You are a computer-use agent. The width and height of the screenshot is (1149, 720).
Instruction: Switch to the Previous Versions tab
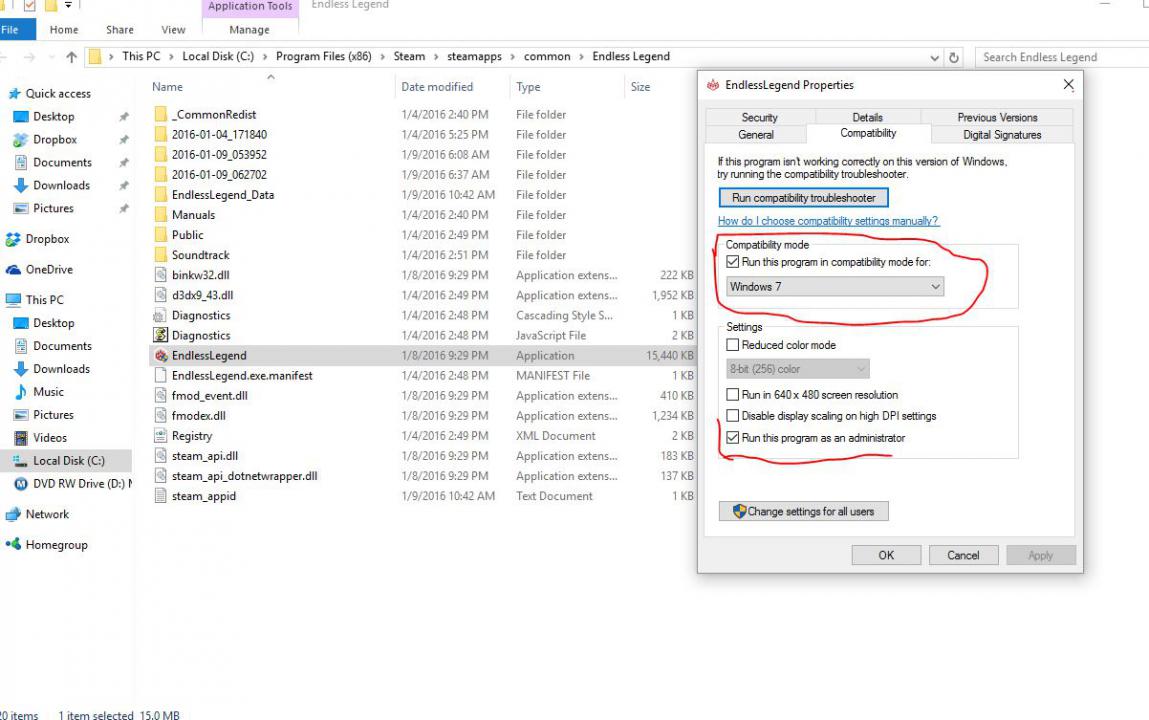(x=997, y=117)
